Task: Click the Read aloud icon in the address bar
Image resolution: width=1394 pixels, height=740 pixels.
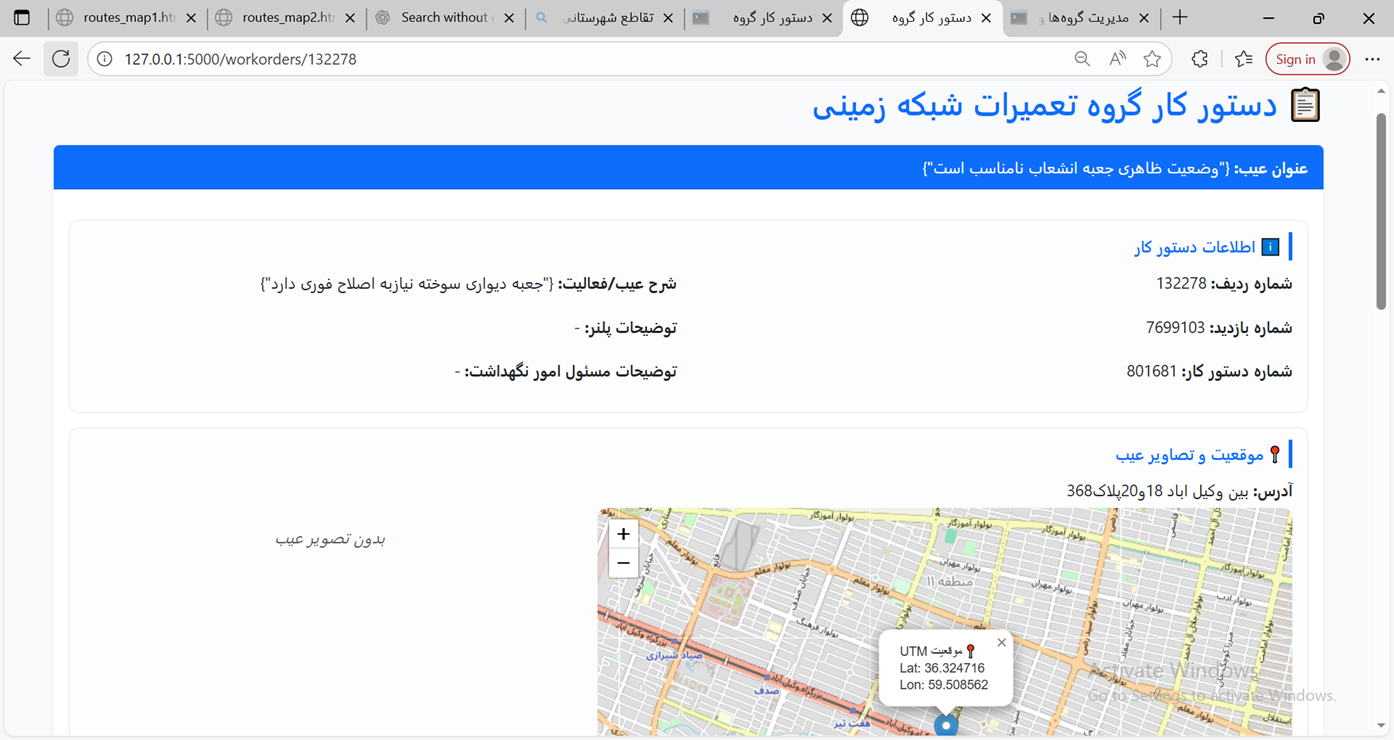Action: [1115, 58]
